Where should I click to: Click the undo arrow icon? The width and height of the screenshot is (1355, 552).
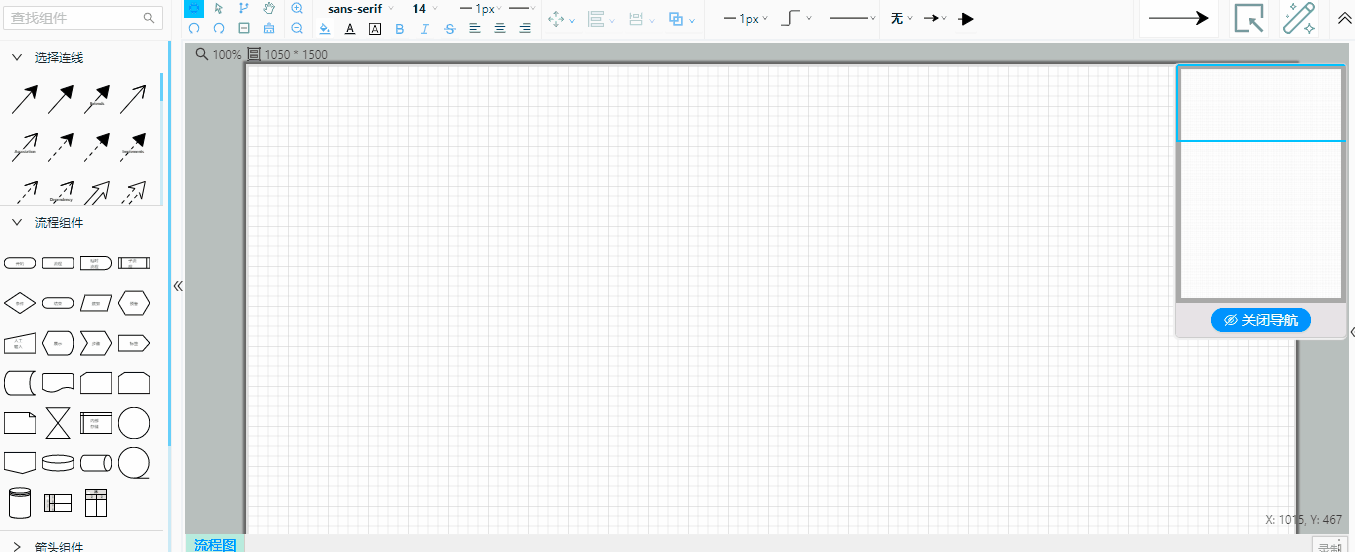point(194,29)
